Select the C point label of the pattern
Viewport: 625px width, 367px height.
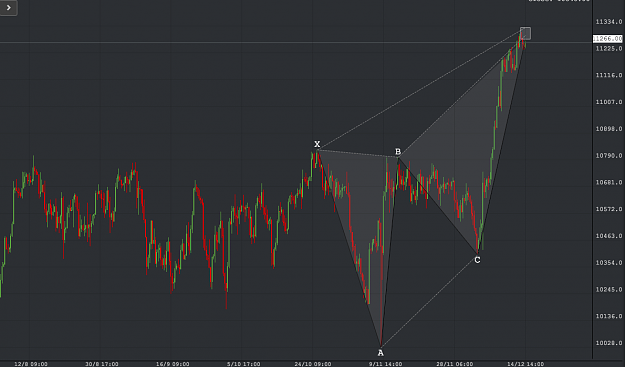pos(477,260)
